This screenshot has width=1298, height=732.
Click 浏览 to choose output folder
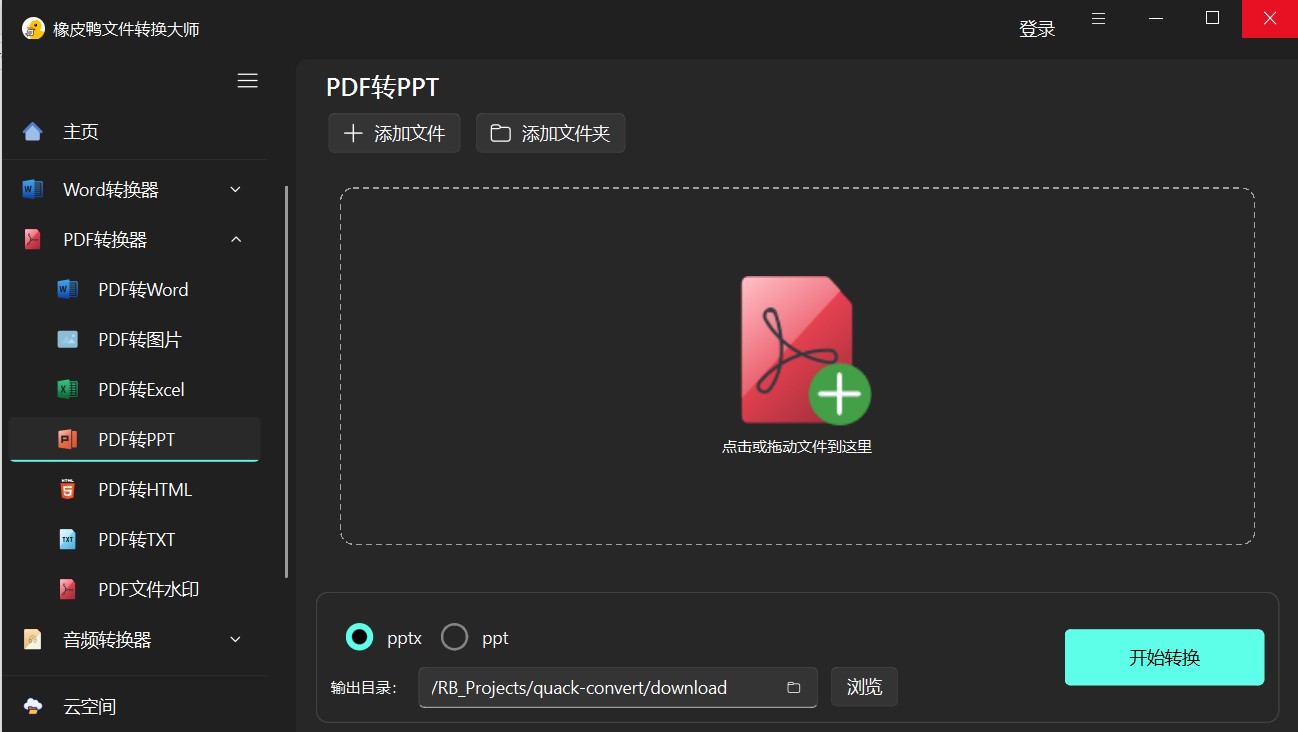pos(864,687)
